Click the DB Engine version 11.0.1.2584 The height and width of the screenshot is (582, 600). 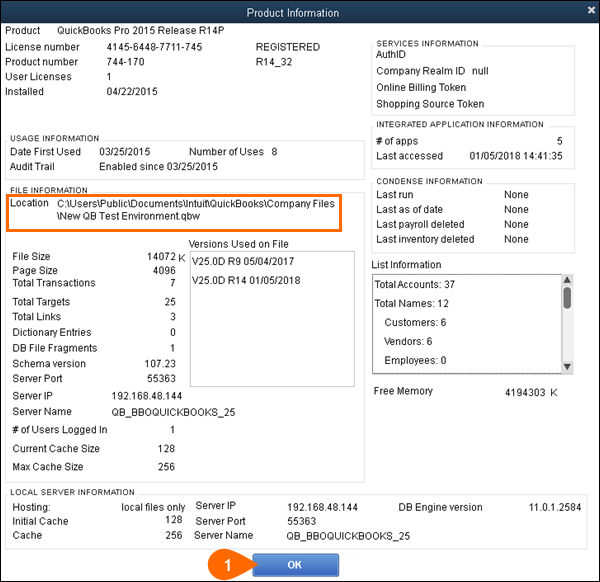coord(555,507)
